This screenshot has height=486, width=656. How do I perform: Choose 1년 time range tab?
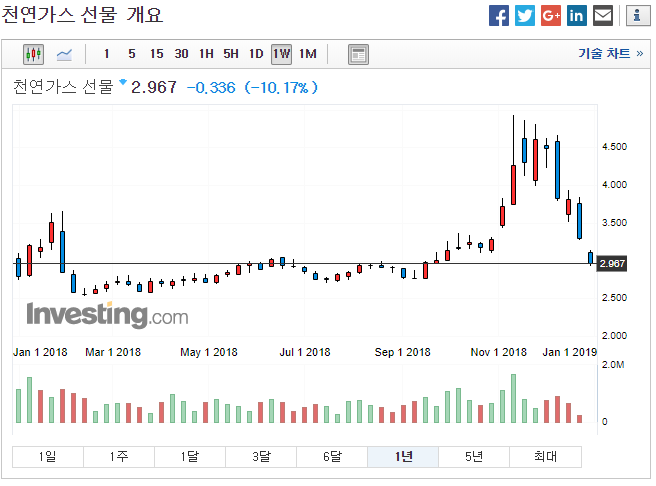click(403, 456)
